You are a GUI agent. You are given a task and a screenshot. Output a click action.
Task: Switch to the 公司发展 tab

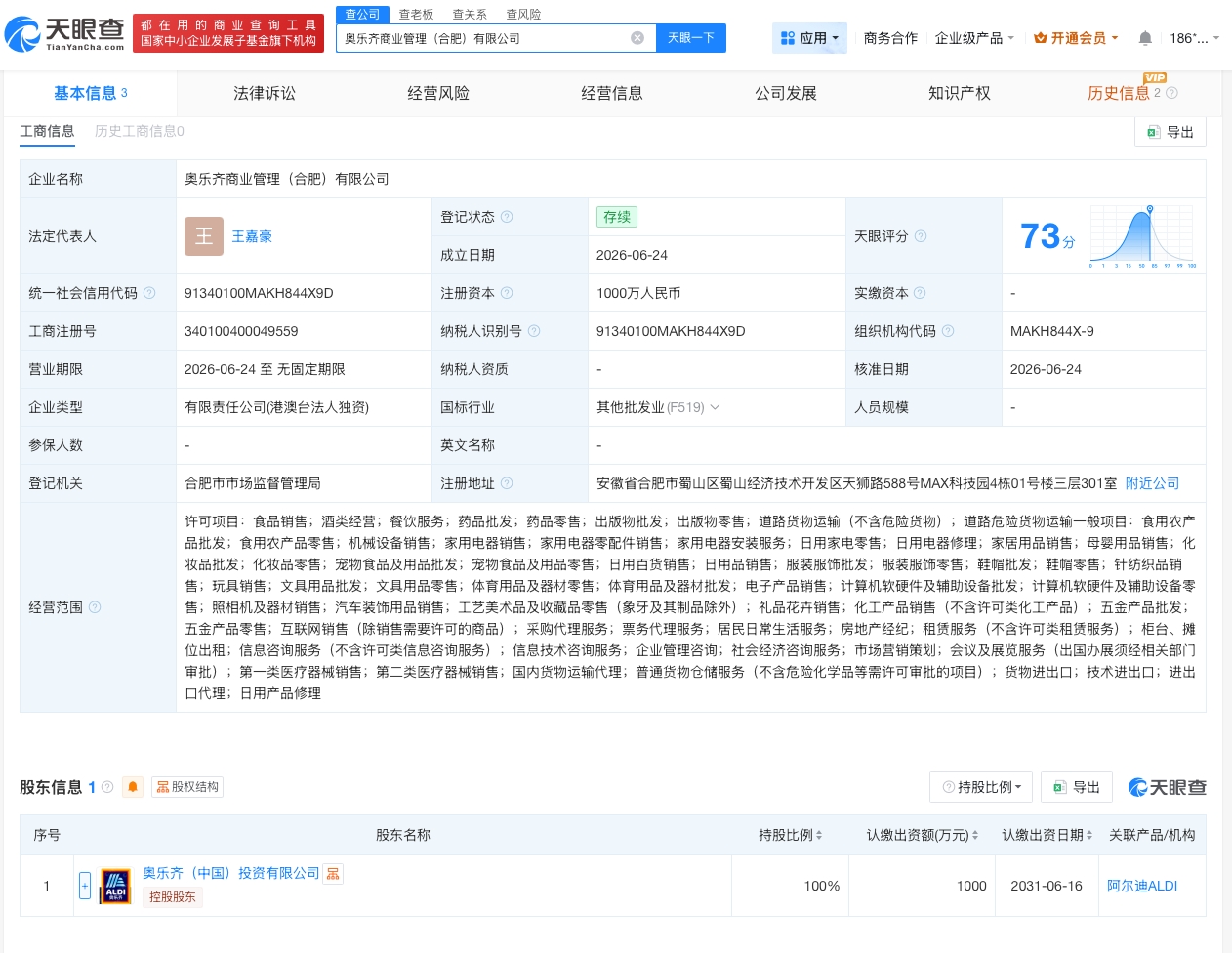click(786, 93)
